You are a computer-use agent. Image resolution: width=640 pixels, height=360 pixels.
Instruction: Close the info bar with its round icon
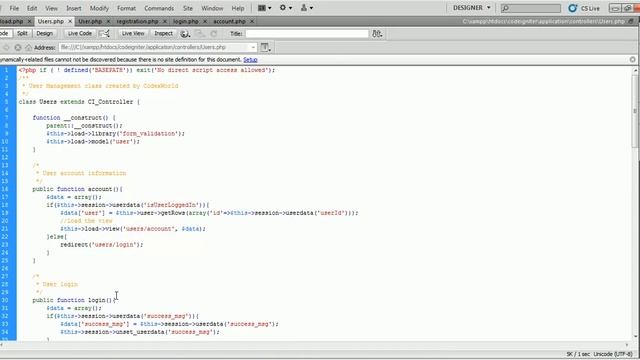632,60
